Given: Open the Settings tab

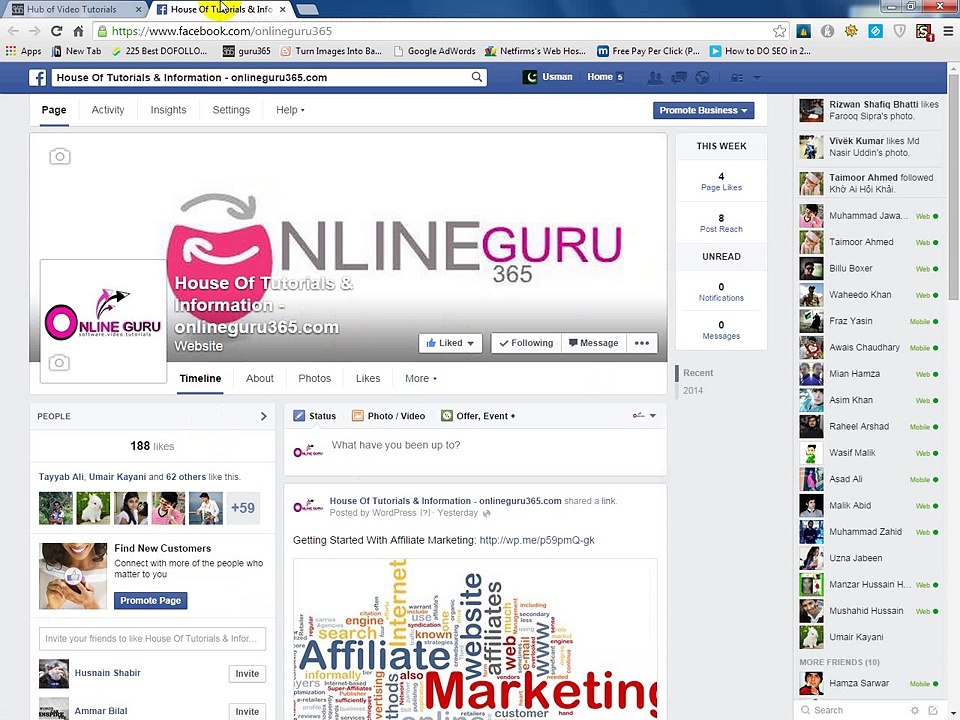Looking at the screenshot, I should [x=231, y=110].
